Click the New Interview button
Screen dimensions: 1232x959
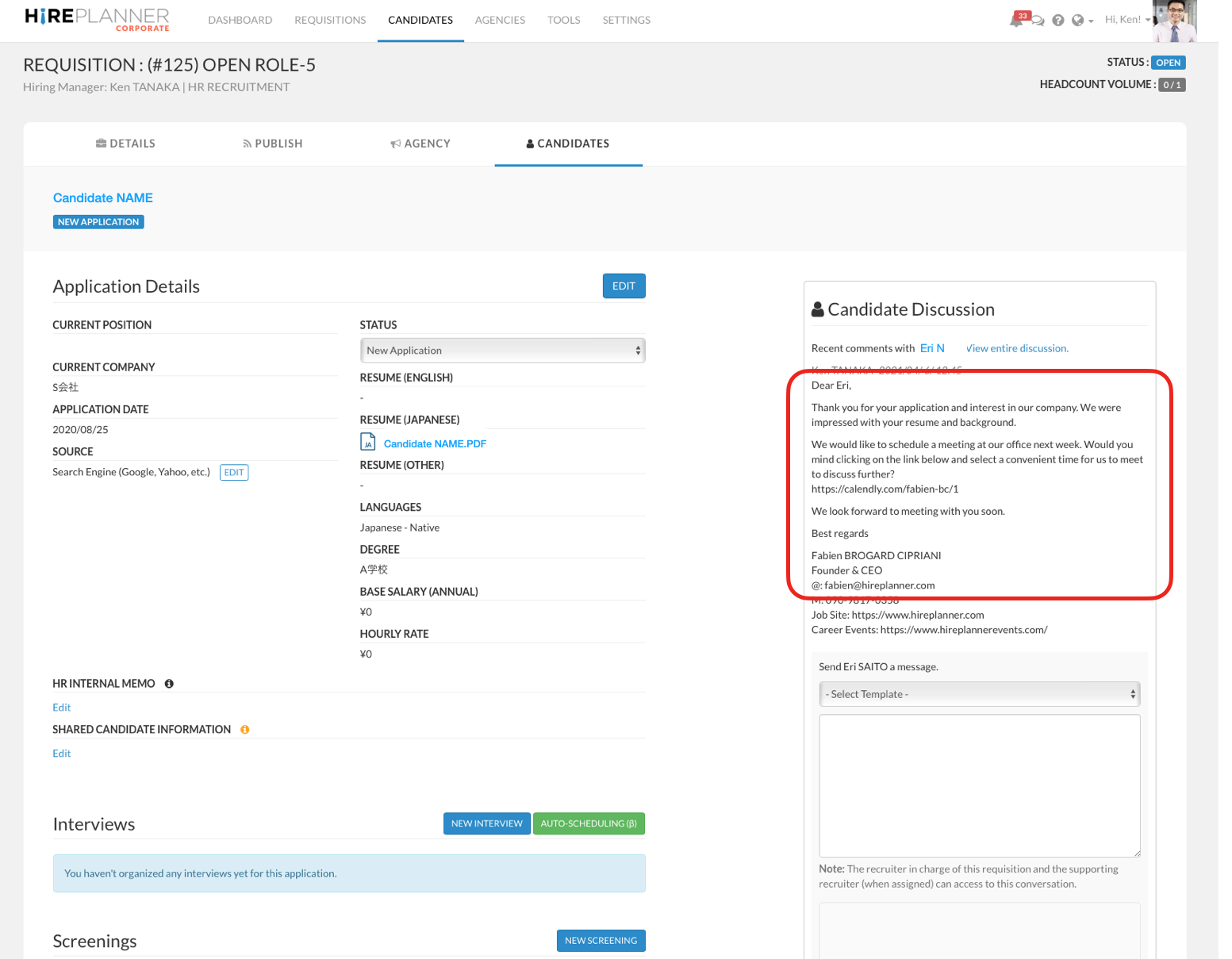(486, 823)
